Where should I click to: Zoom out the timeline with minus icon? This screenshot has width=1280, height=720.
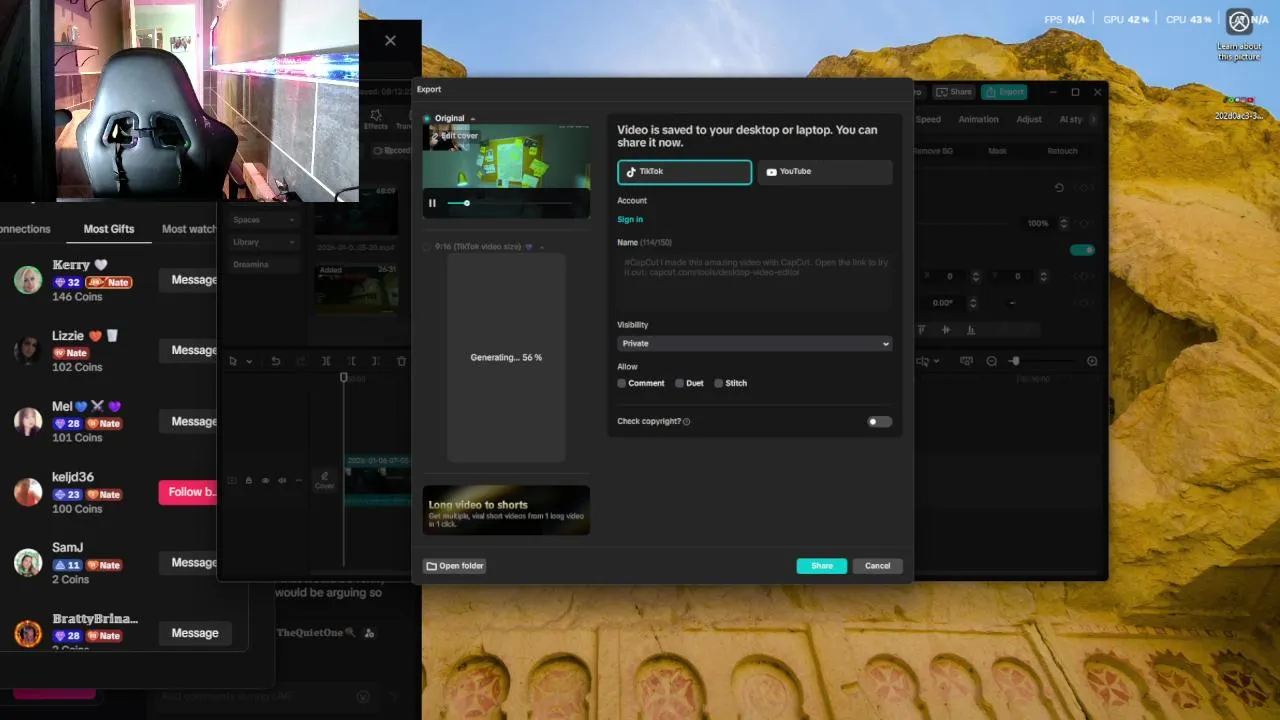[992, 361]
